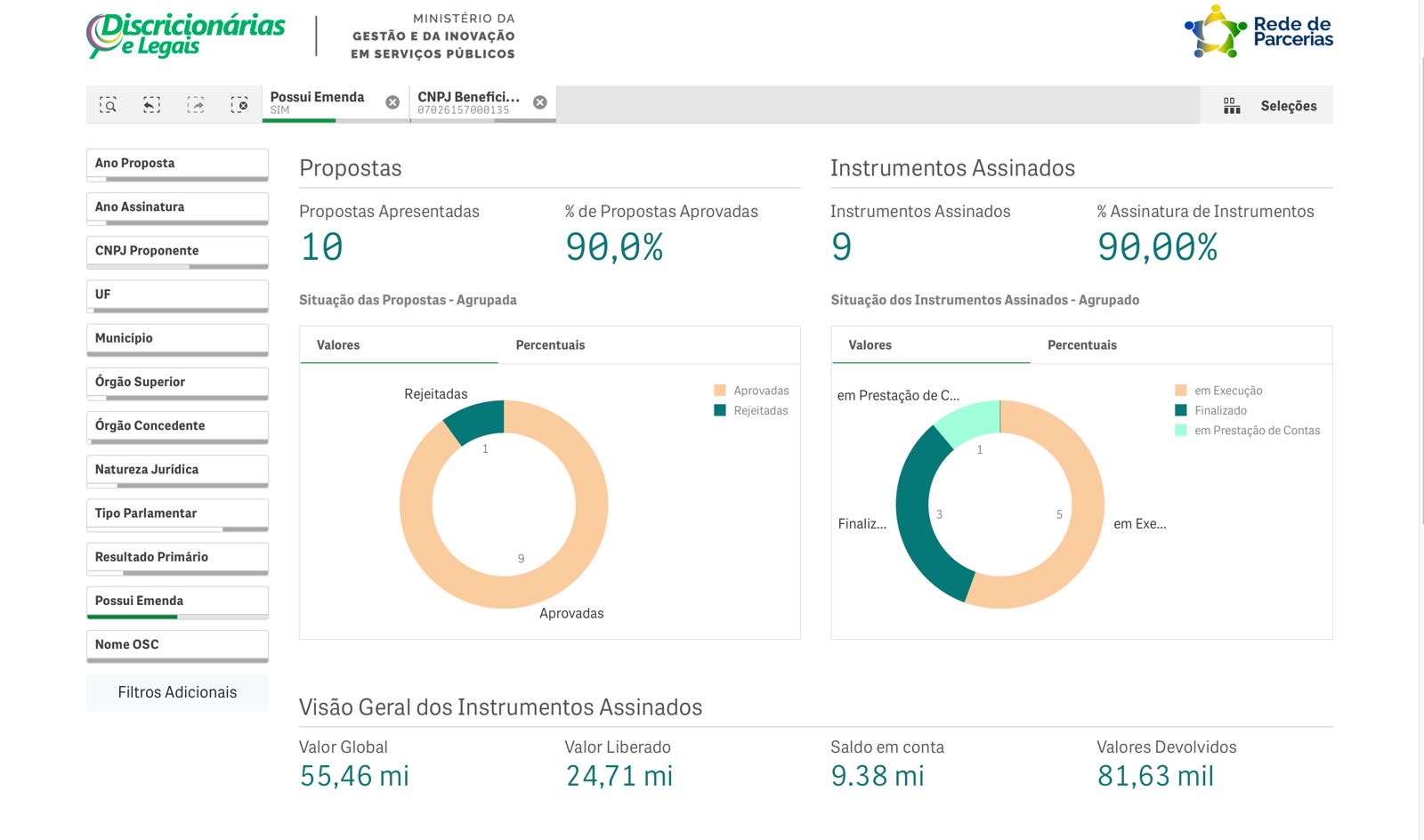Step back one selection
Image resolution: width=1424 pixels, height=840 pixels.
click(x=152, y=105)
